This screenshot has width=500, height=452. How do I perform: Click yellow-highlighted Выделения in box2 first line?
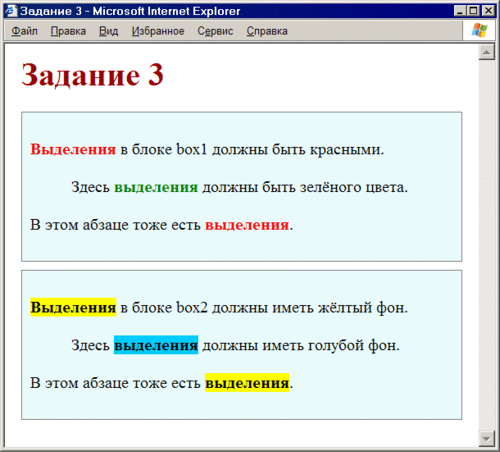point(73,307)
